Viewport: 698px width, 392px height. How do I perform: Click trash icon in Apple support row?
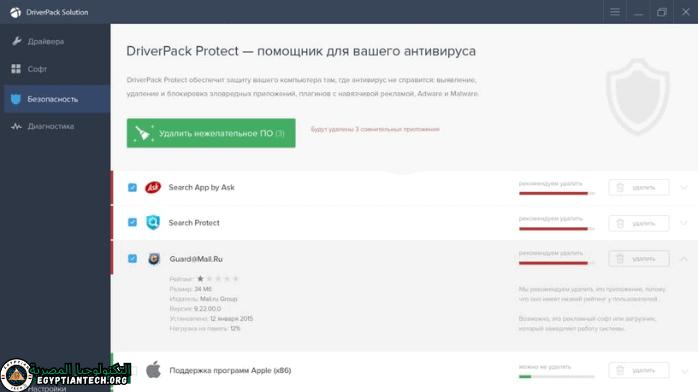620,370
